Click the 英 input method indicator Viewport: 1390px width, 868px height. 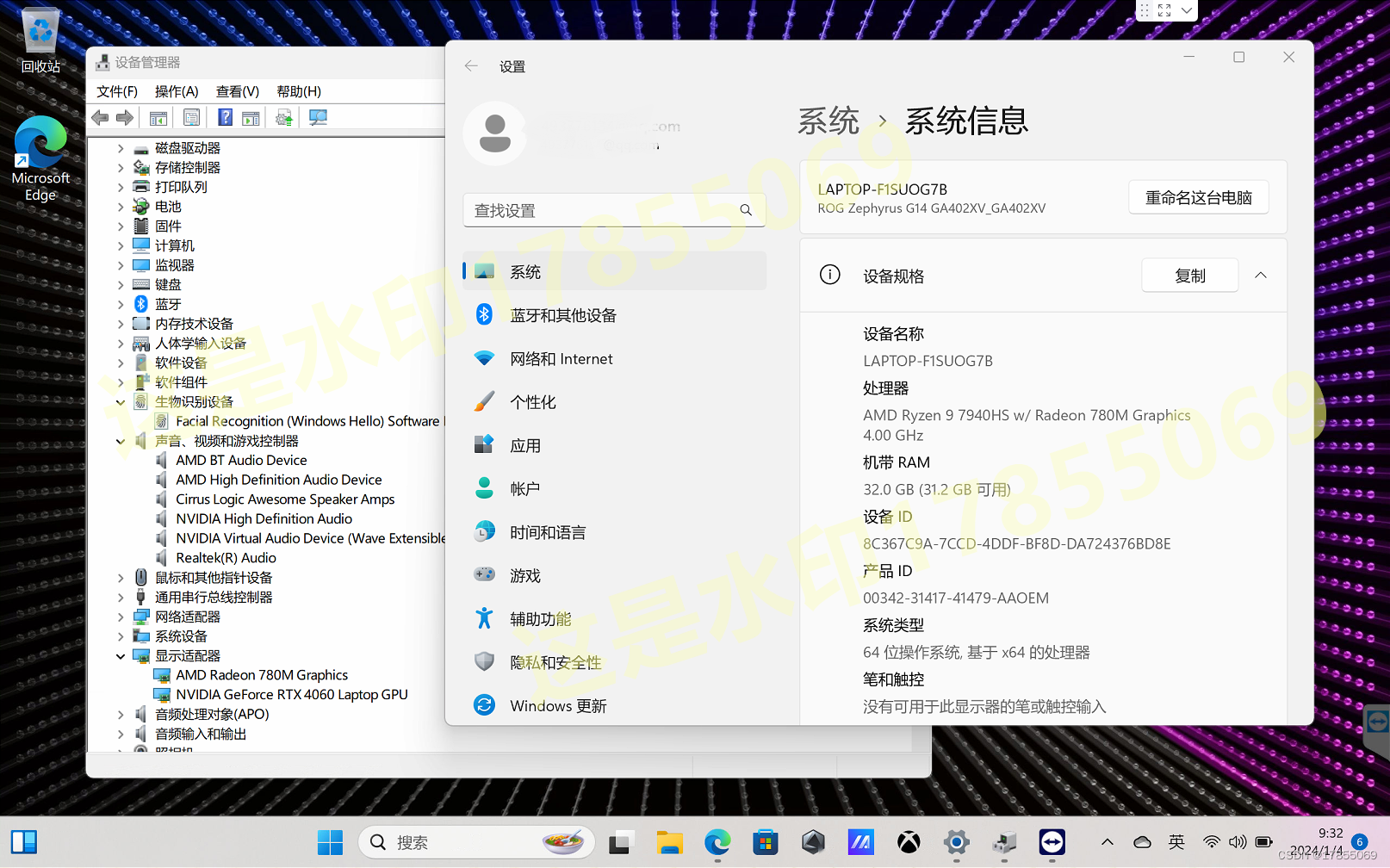click(x=1176, y=842)
